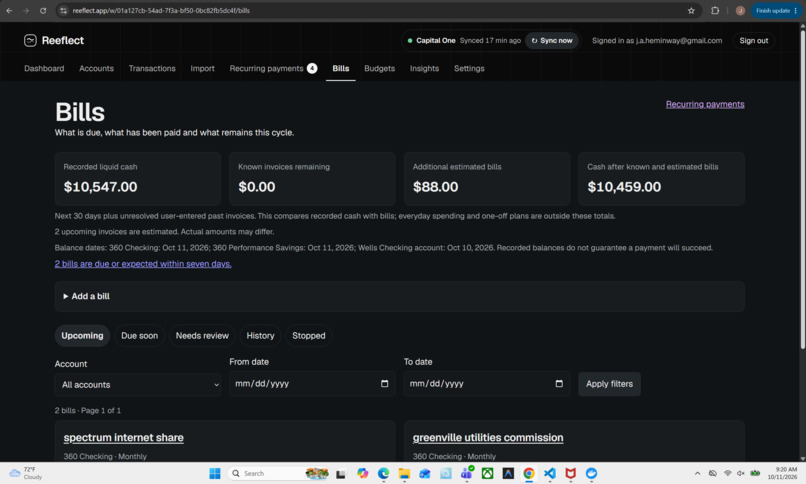Image resolution: width=806 pixels, height=484 pixels.
Task: Open the Import tab
Action: click(203, 68)
